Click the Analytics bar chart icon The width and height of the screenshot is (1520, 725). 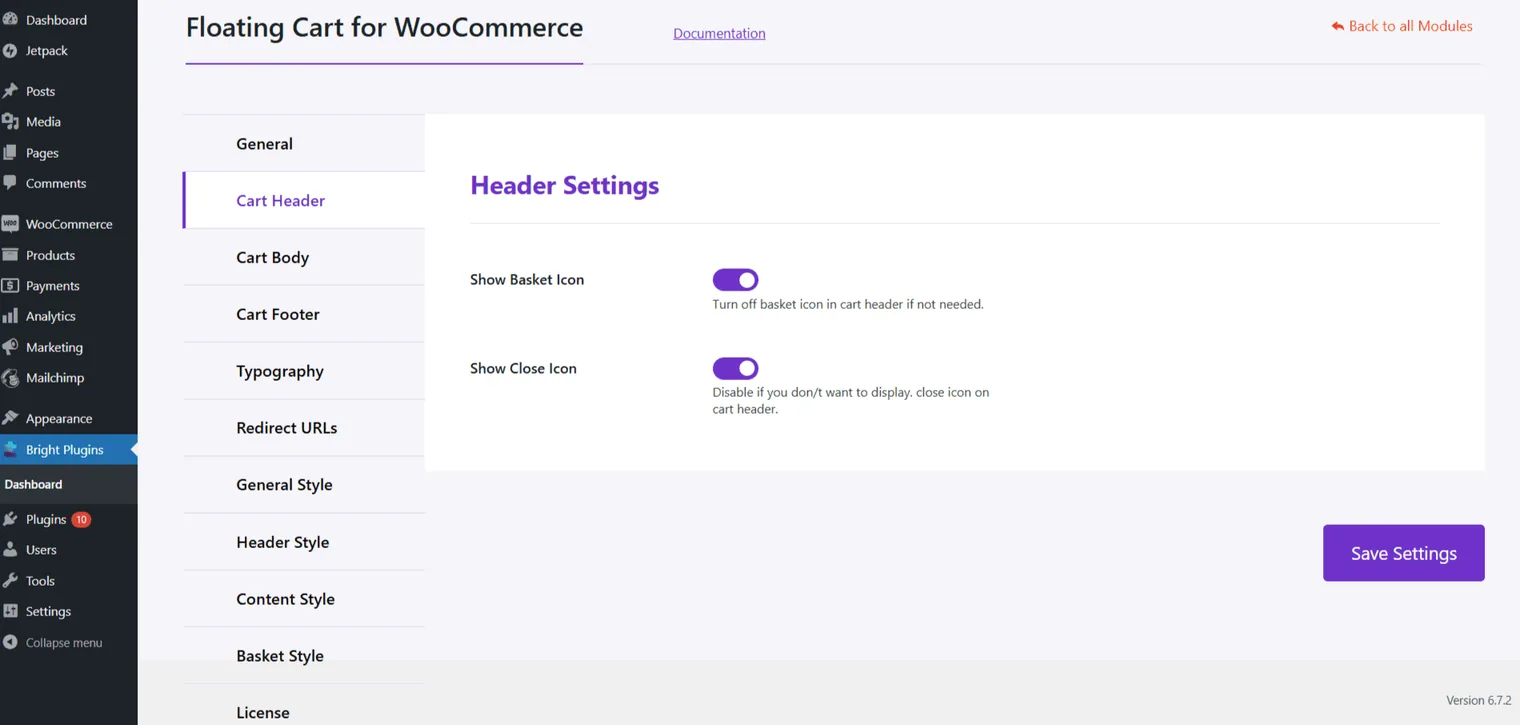point(10,316)
